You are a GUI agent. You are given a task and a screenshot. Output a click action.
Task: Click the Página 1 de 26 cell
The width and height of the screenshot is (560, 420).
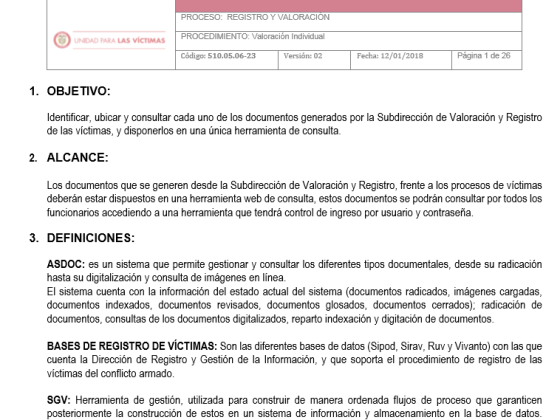(x=487, y=60)
